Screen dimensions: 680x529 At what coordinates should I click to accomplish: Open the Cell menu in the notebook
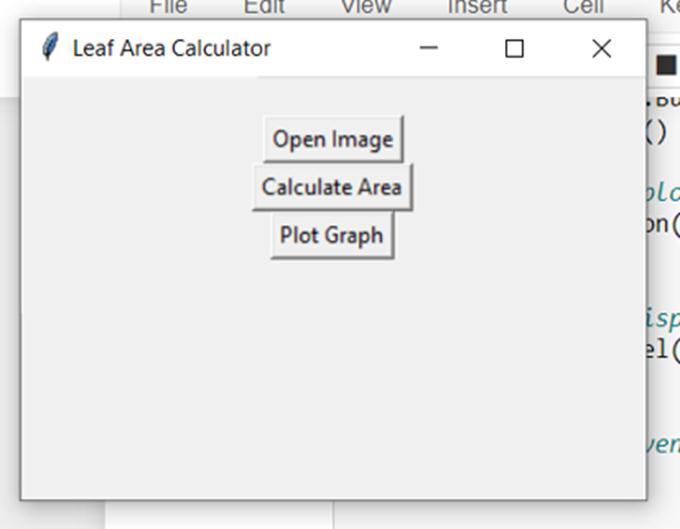[583, 7]
